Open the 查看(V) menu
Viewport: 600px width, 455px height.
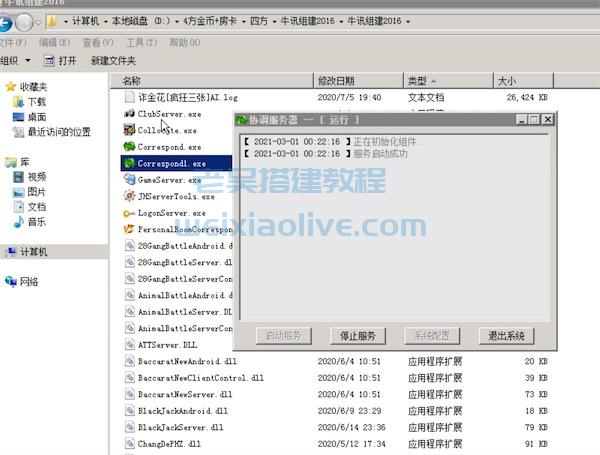98,42
